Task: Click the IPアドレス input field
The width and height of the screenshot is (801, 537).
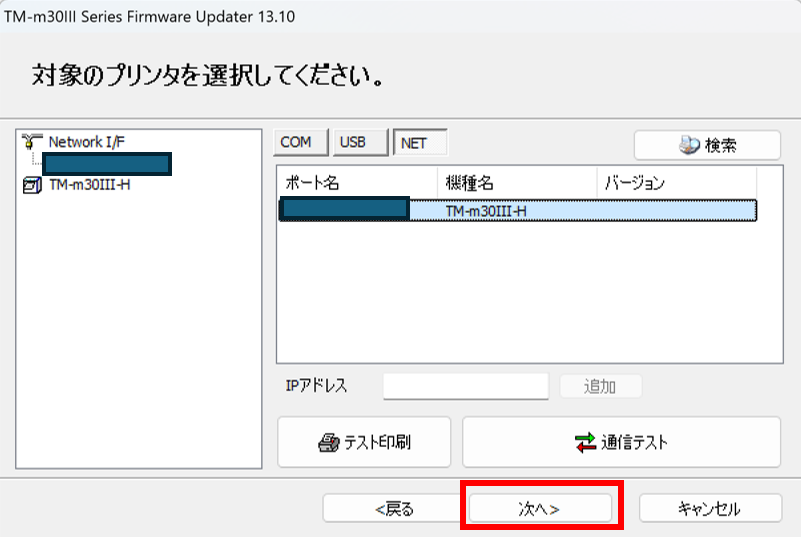Action: coord(466,386)
